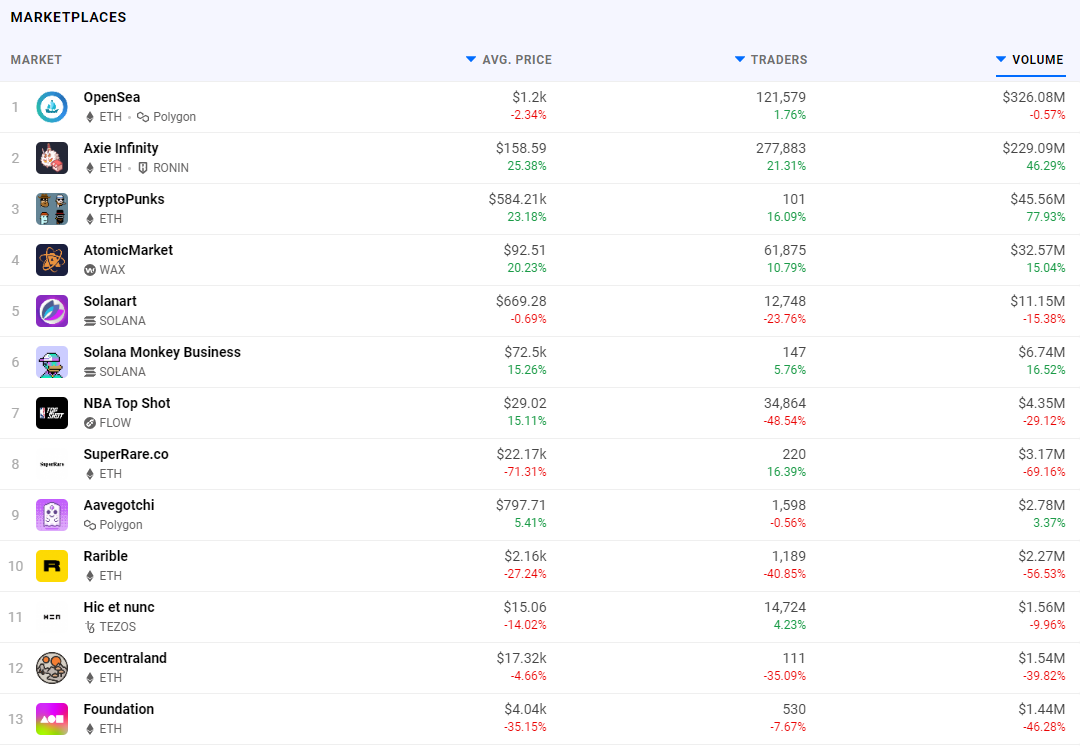Select Solanart traders change -23.76%

coord(785,319)
